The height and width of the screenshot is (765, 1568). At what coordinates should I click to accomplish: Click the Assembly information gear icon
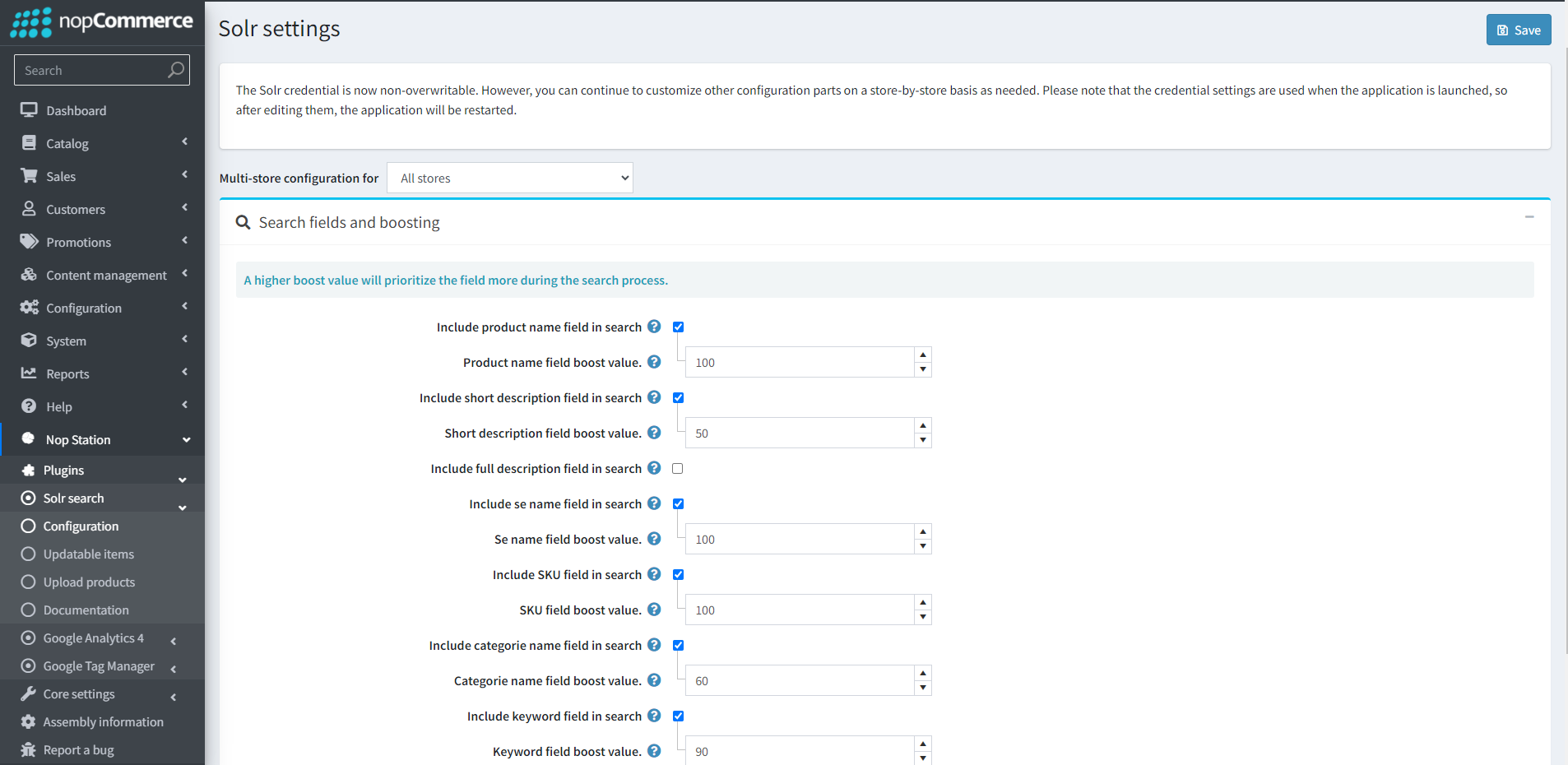(x=29, y=721)
